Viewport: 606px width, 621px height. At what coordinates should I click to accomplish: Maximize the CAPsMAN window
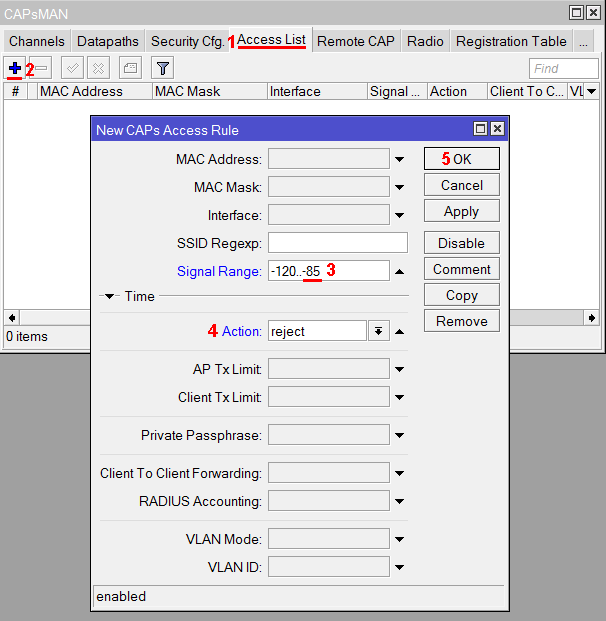[576, 13]
